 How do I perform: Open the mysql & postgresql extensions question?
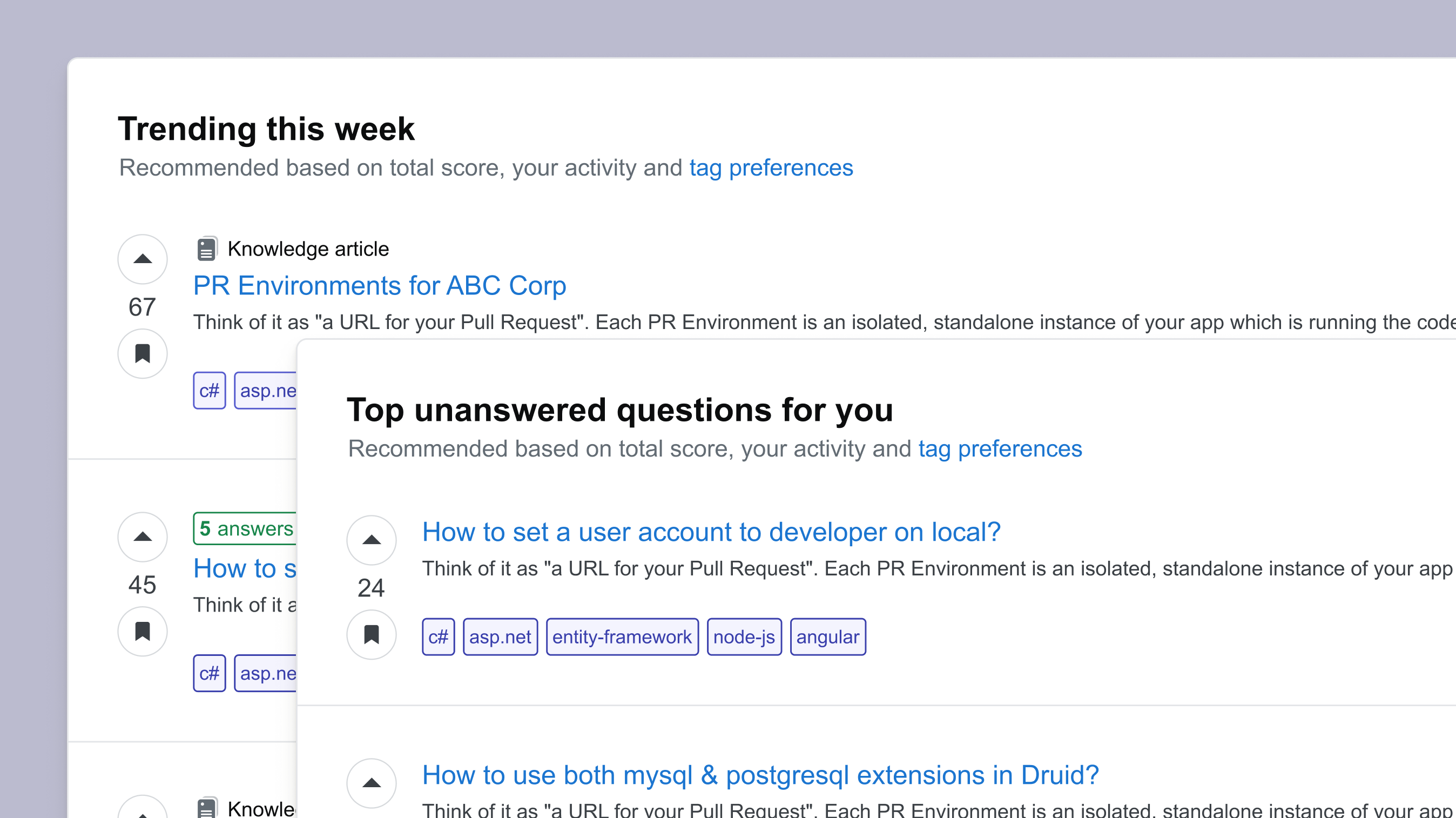pos(760,775)
